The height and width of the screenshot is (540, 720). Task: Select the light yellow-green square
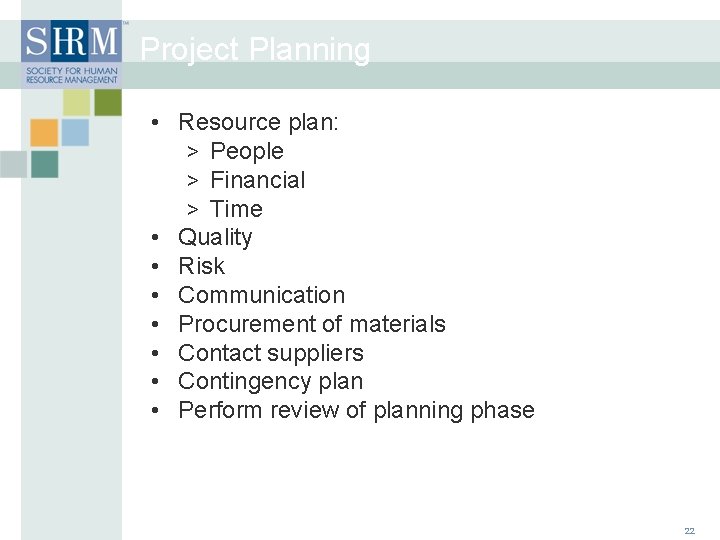[x=77, y=102]
